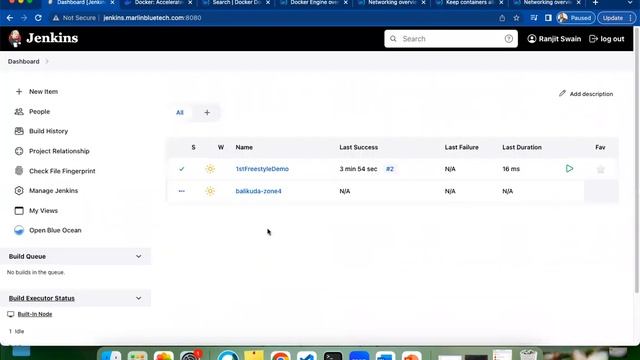Click the Fav column header
The height and width of the screenshot is (360, 640).
point(600,147)
